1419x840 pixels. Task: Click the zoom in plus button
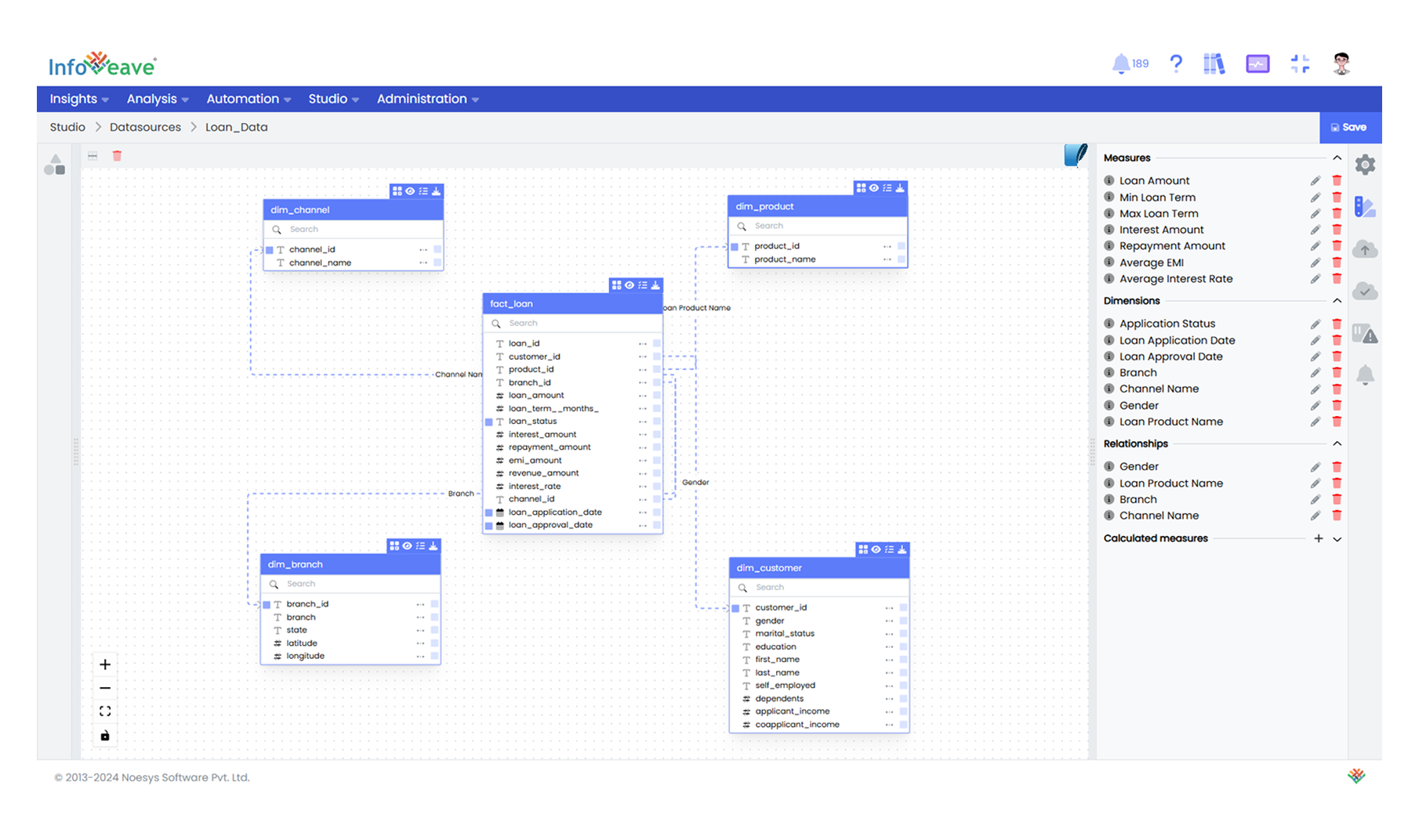coord(105,664)
